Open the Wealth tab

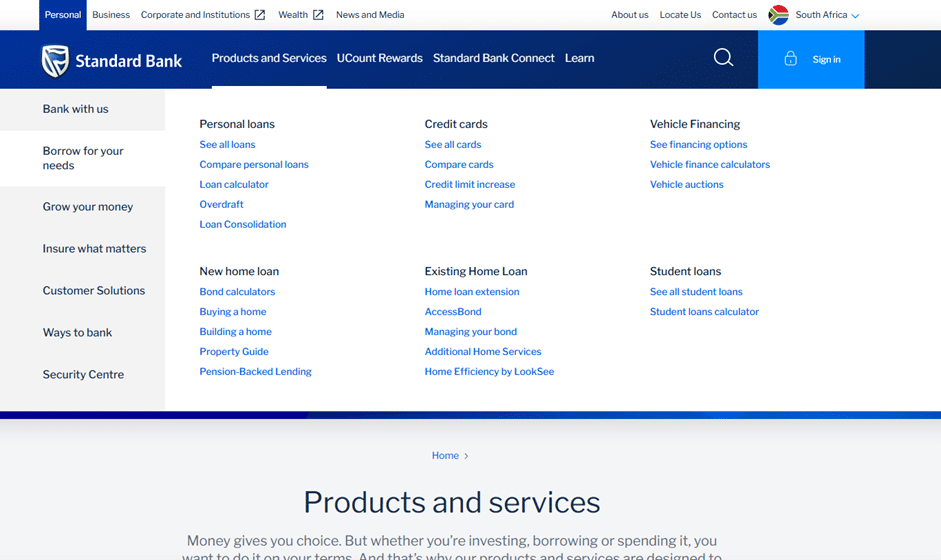point(293,15)
